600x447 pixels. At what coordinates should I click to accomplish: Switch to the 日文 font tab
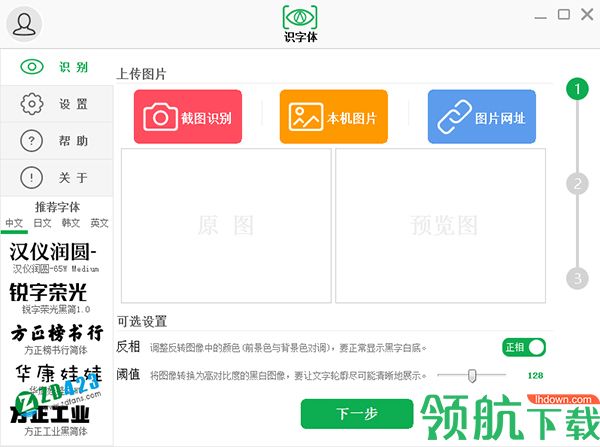pos(42,223)
